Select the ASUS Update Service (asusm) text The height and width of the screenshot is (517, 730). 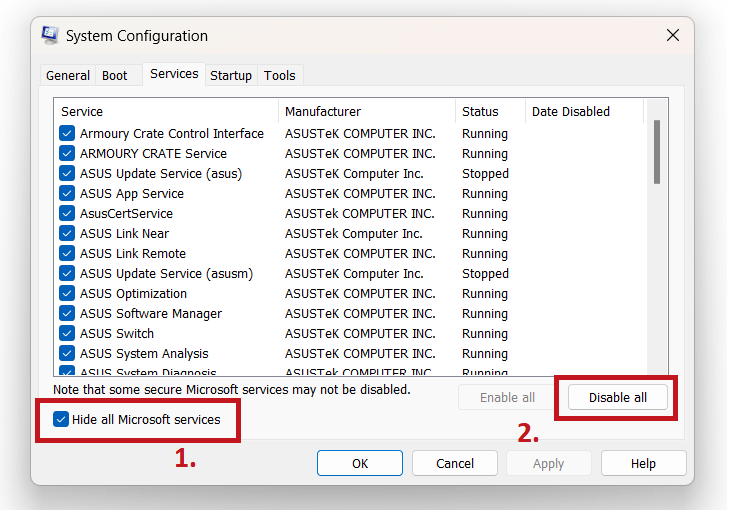tap(167, 274)
